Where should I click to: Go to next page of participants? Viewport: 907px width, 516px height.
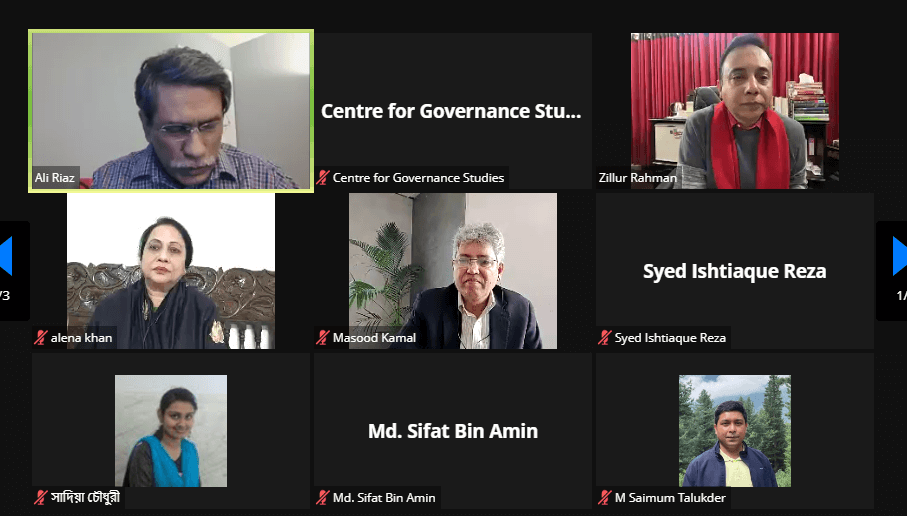tap(898, 256)
